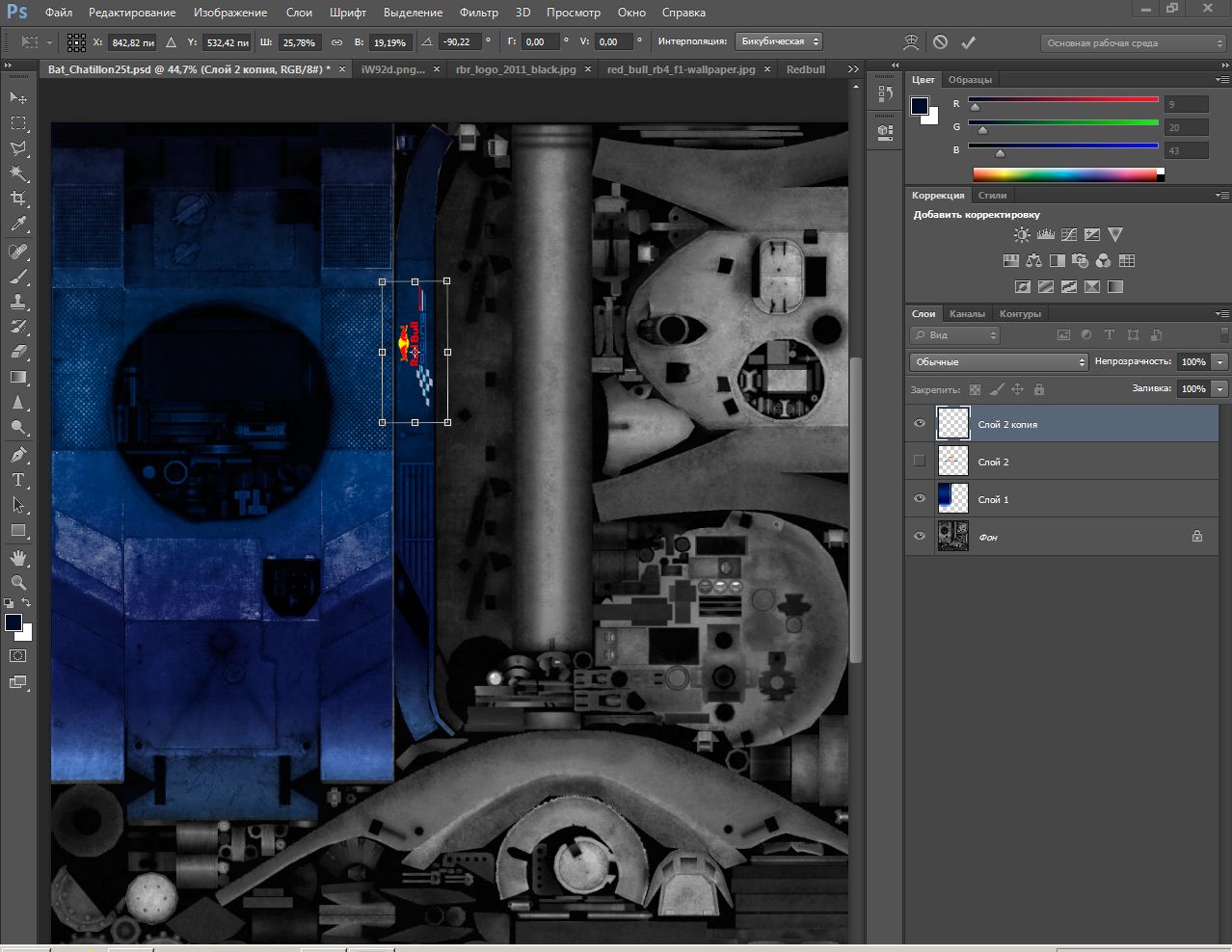Click the color spectrum ramp bar
Screen dimensions: 1232x952
1064,174
